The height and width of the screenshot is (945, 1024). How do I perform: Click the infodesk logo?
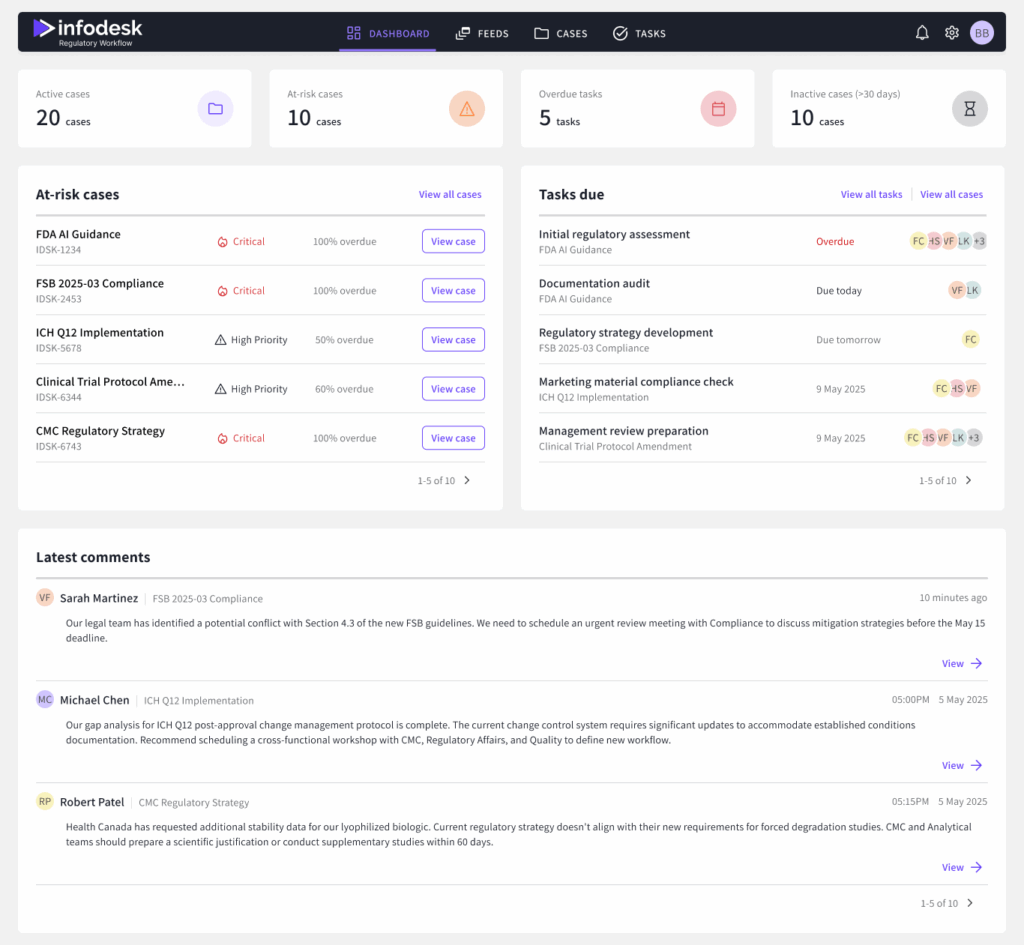tap(86, 31)
